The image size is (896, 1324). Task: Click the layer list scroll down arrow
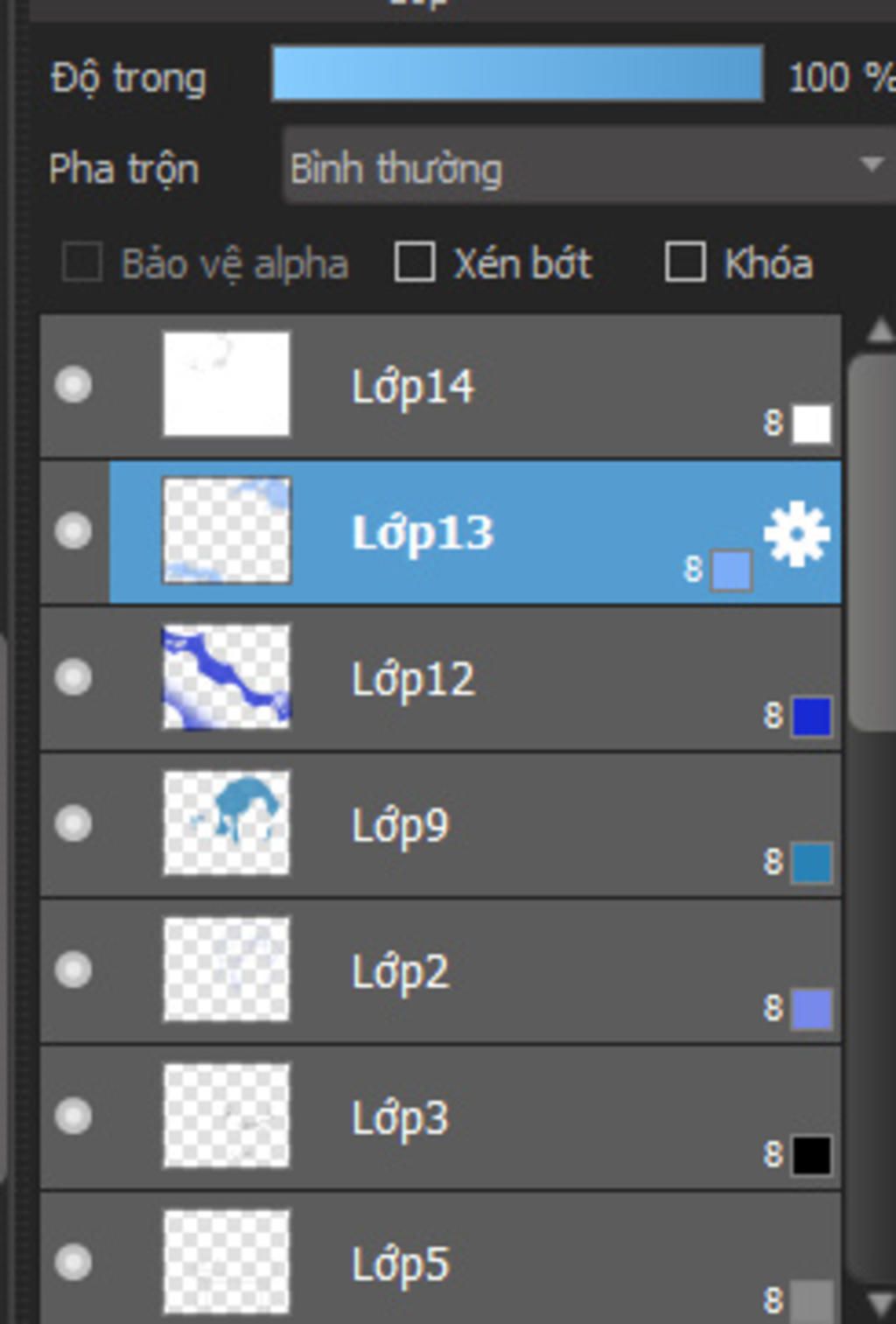click(x=878, y=1303)
